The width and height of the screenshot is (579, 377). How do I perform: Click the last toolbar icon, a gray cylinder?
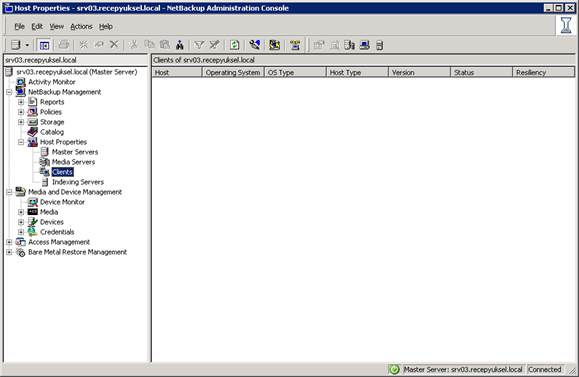point(379,45)
